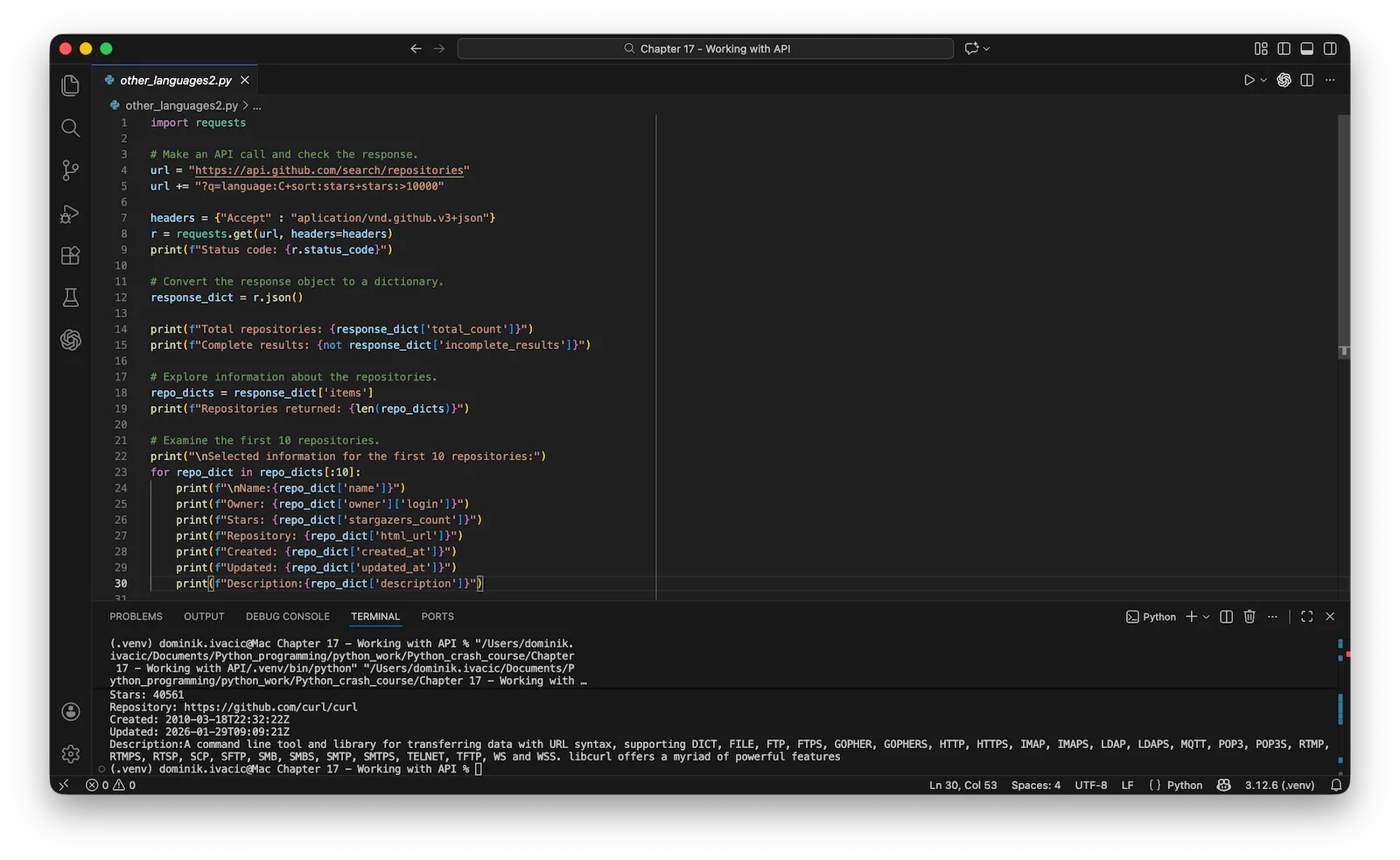
Task: Close the terminal panel
Action: click(1330, 617)
